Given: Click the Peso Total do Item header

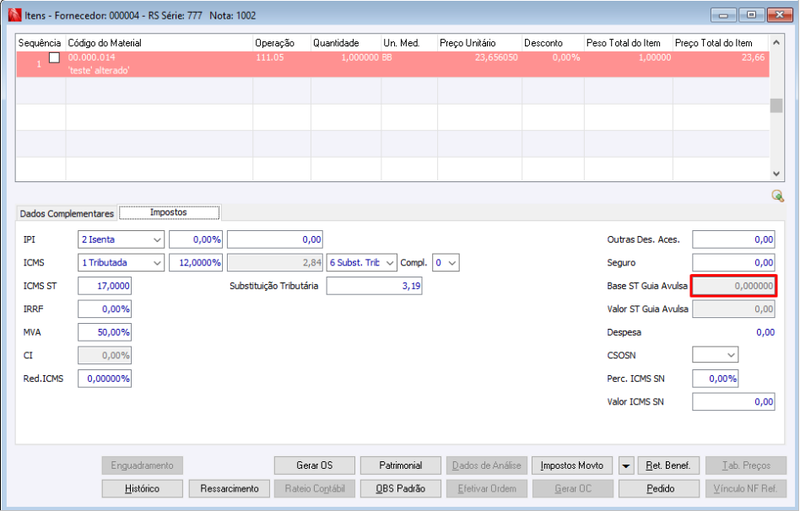Looking at the screenshot, I should [x=629, y=43].
